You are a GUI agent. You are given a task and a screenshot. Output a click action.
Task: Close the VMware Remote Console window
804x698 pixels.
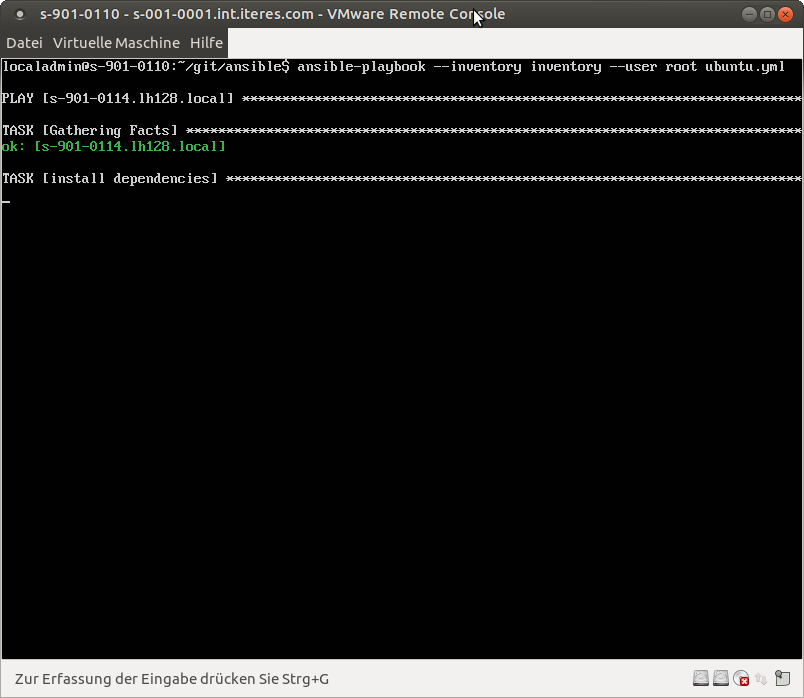[x=785, y=14]
